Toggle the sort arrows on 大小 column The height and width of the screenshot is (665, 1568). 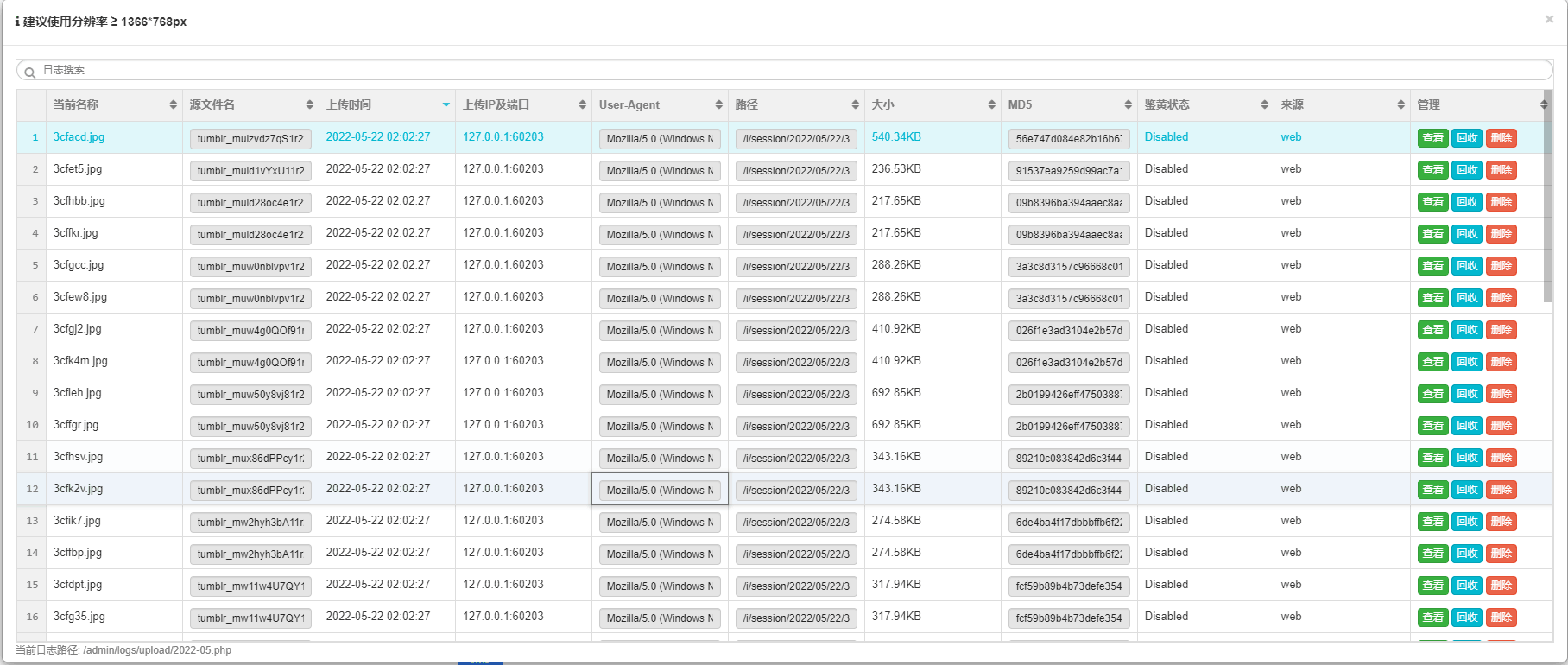992,104
